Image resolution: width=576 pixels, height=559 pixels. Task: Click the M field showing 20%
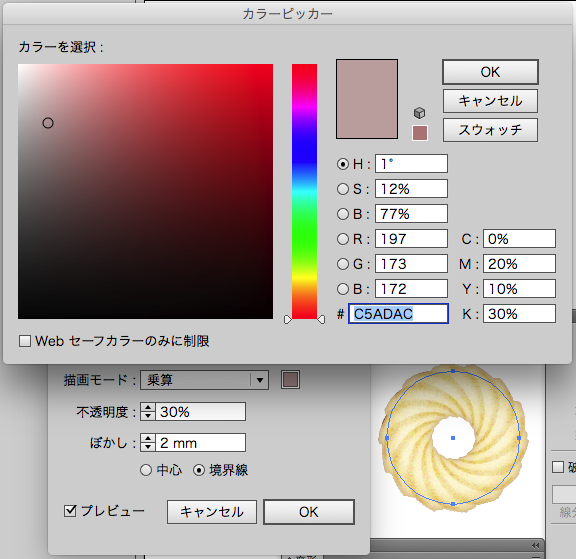point(519,263)
